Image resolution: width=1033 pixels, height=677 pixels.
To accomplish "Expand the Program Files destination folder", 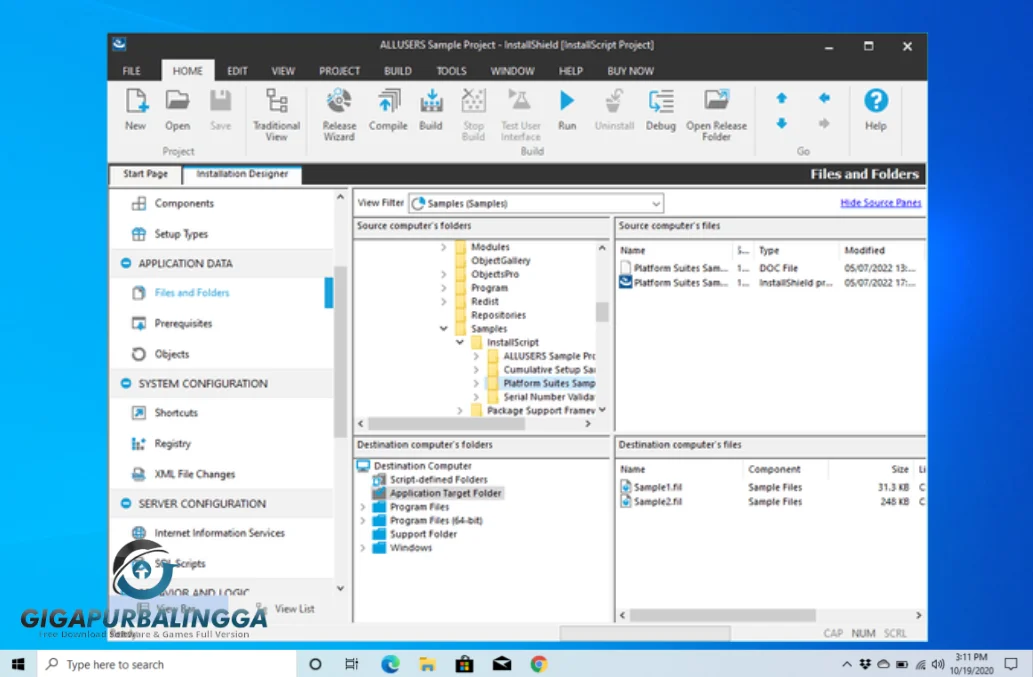I will coord(363,507).
